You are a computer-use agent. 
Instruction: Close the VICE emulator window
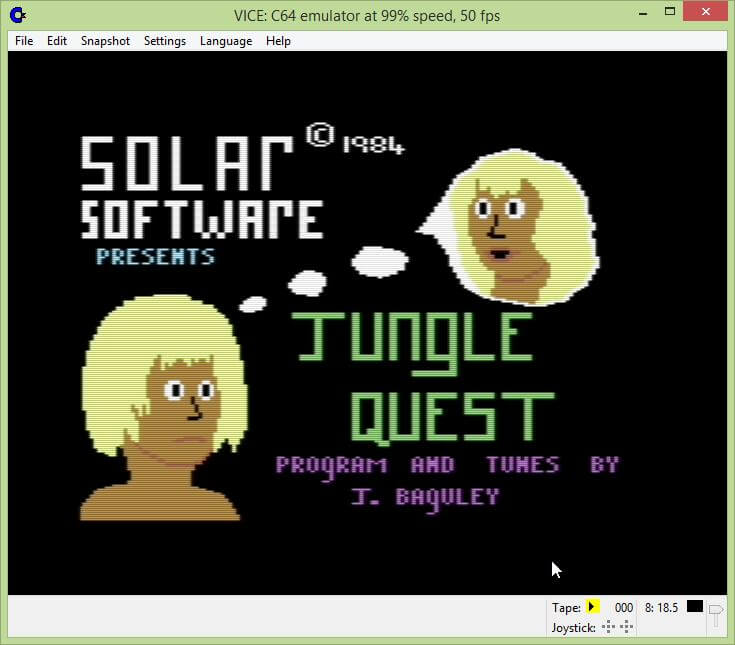point(705,12)
